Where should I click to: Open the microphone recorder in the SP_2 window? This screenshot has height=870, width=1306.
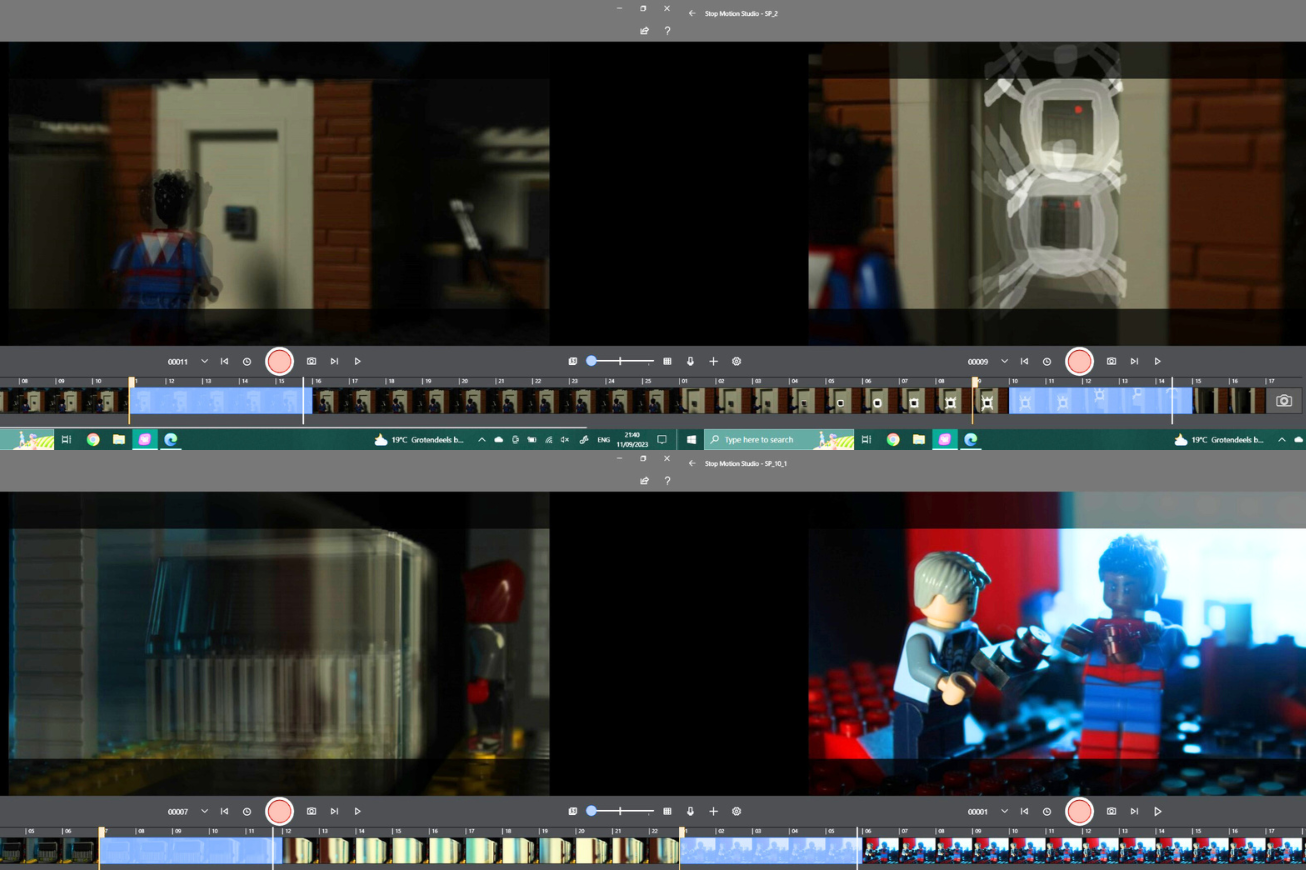[690, 362]
